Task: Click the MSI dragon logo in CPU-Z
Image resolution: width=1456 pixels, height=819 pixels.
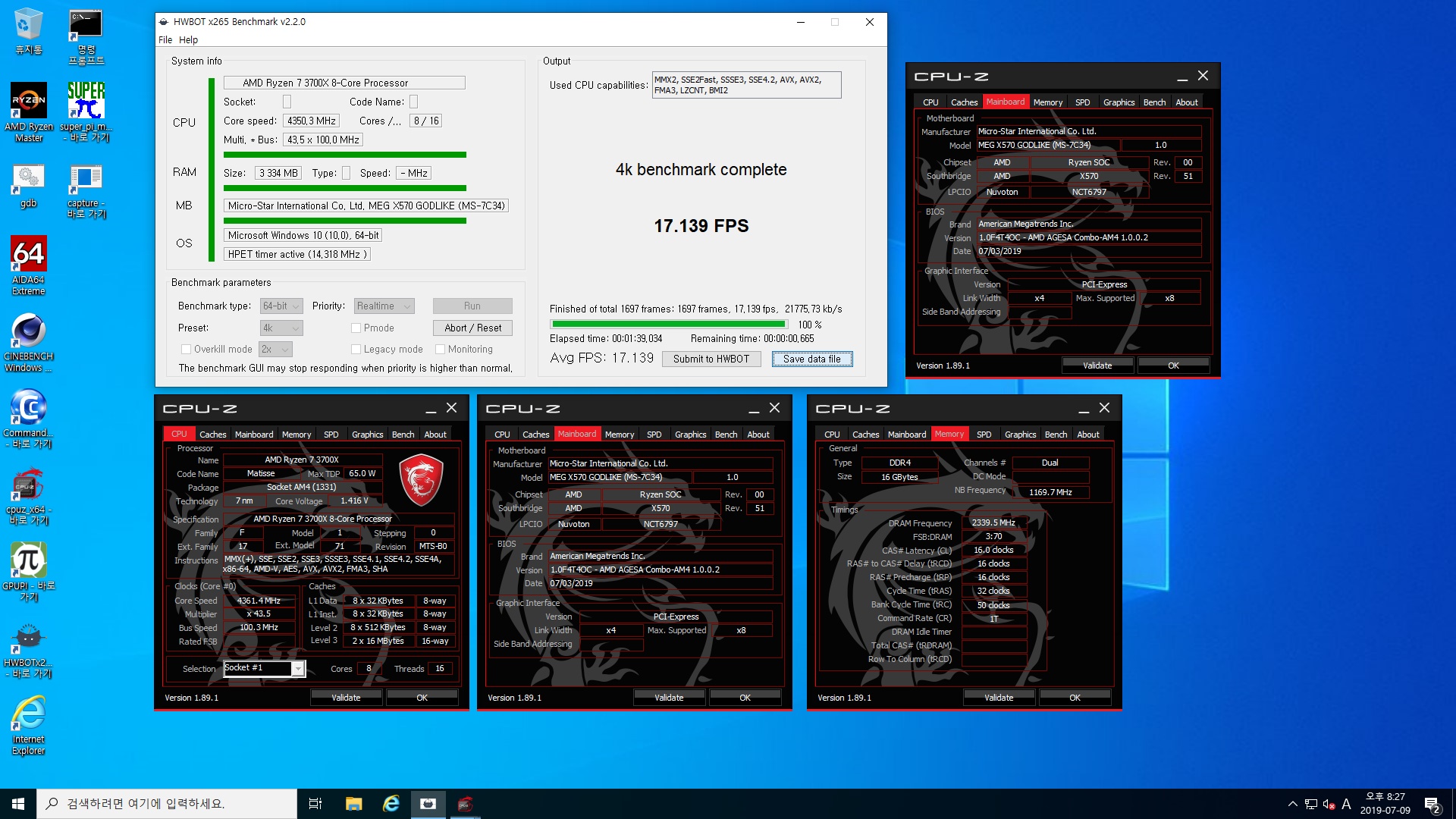Action: [421, 480]
